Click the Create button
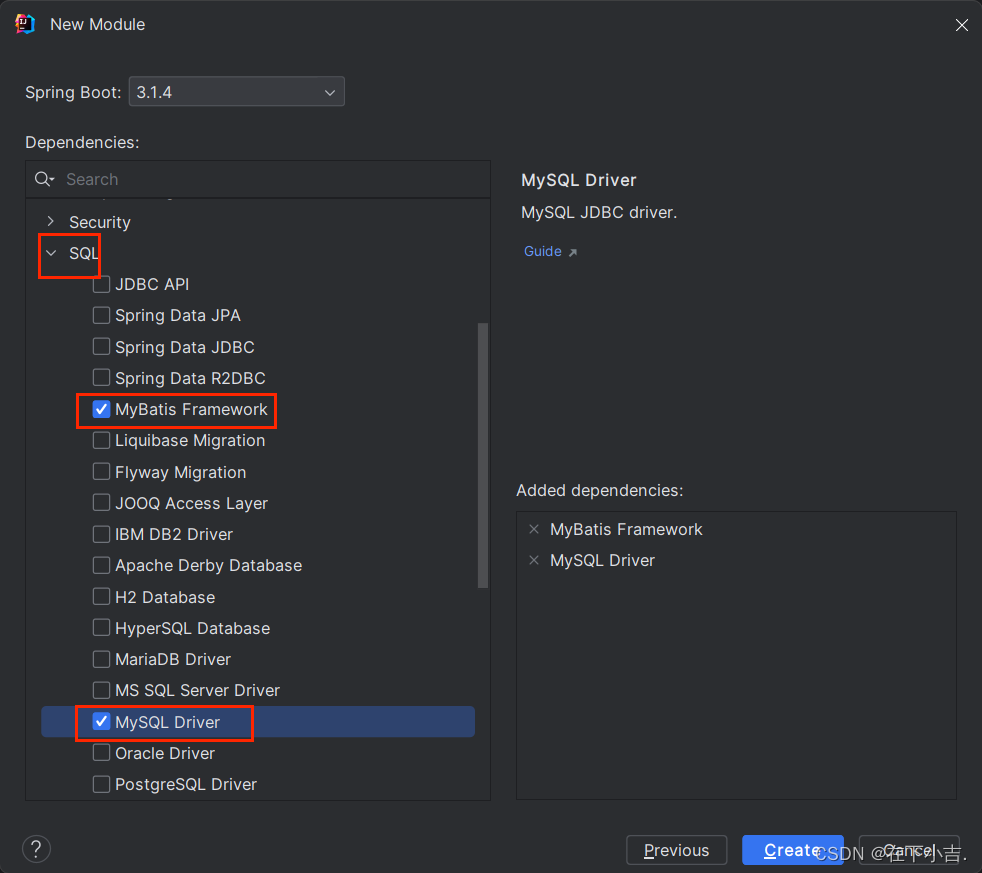 (x=792, y=850)
